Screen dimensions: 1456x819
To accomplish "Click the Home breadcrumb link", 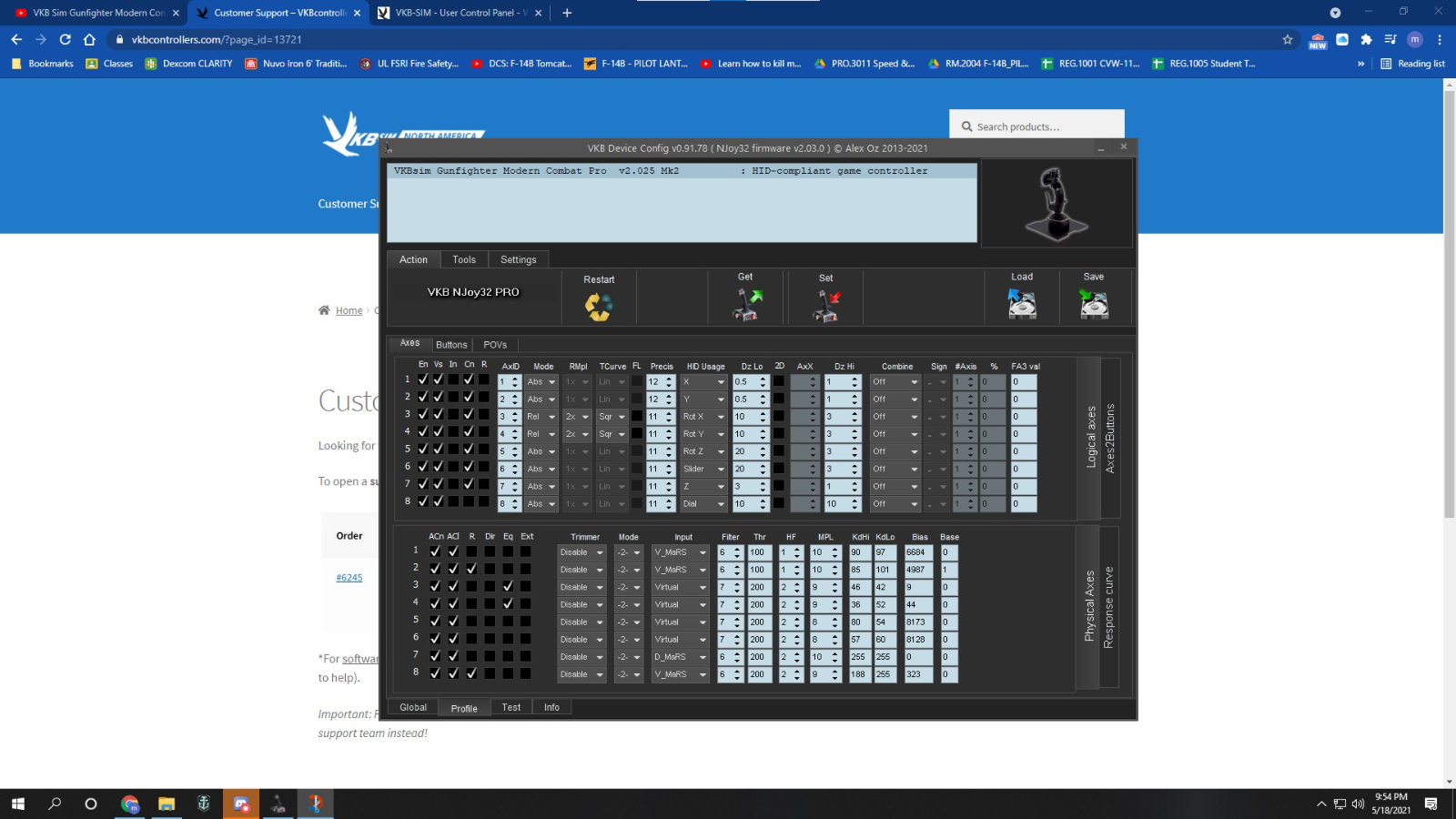I will pyautogui.click(x=349, y=311).
